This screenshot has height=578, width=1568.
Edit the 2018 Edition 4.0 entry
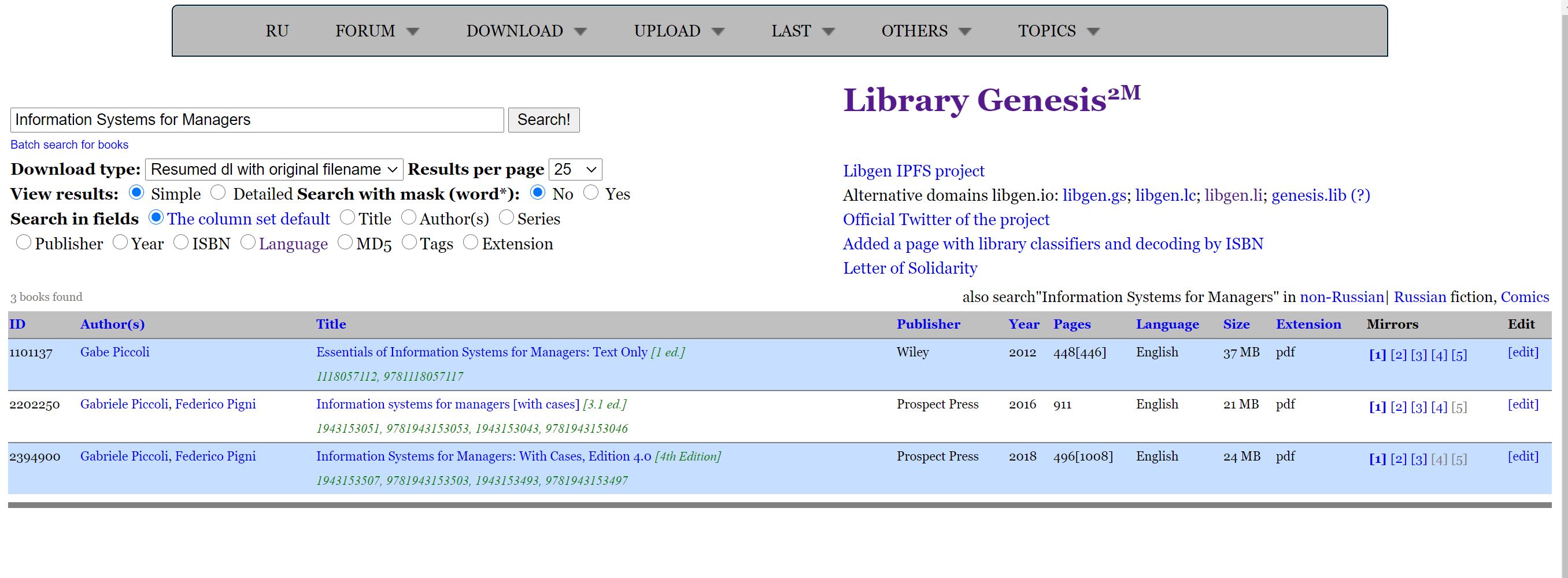pos(1522,457)
